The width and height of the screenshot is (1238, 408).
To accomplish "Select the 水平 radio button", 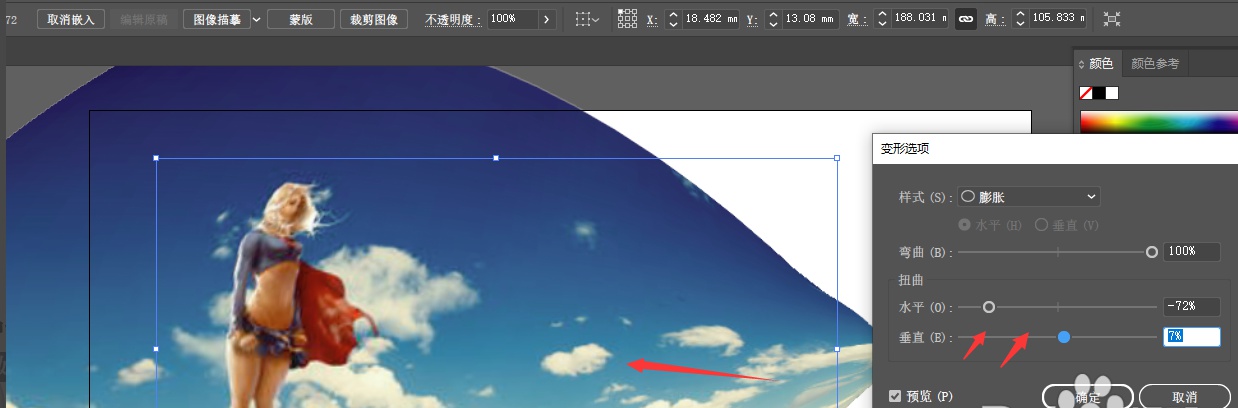I will (964, 225).
